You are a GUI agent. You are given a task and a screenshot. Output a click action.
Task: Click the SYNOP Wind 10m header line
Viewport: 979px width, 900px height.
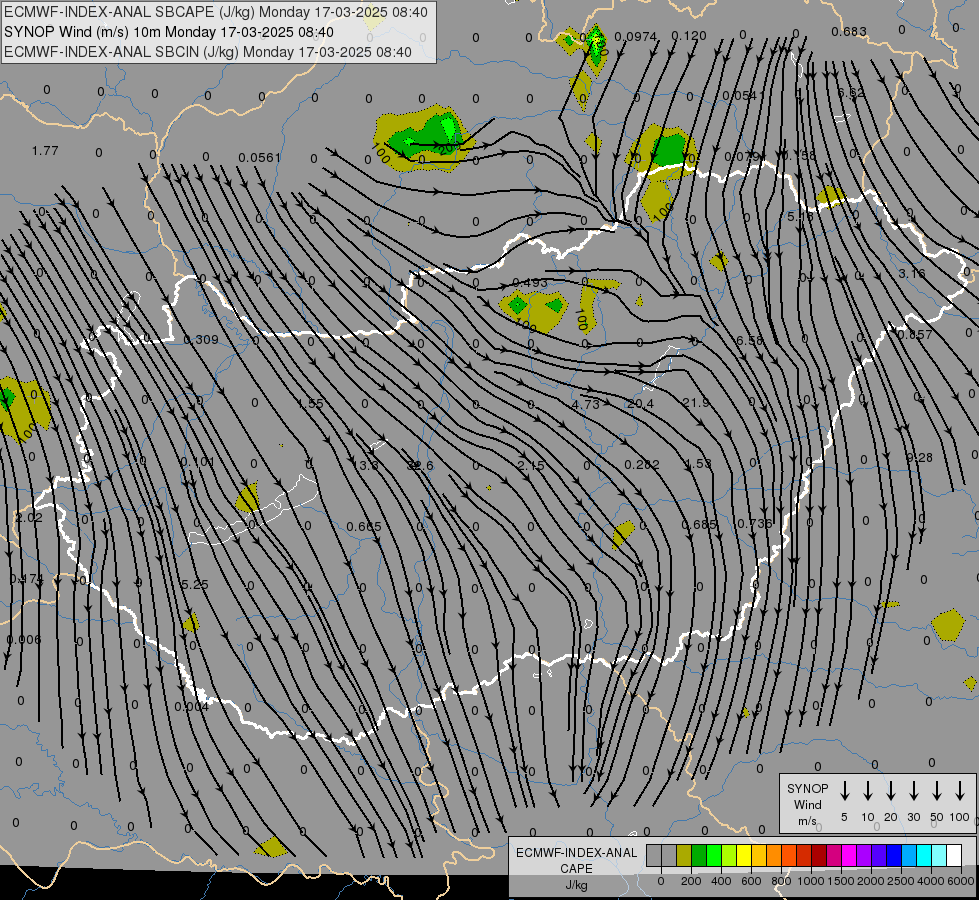[169, 32]
